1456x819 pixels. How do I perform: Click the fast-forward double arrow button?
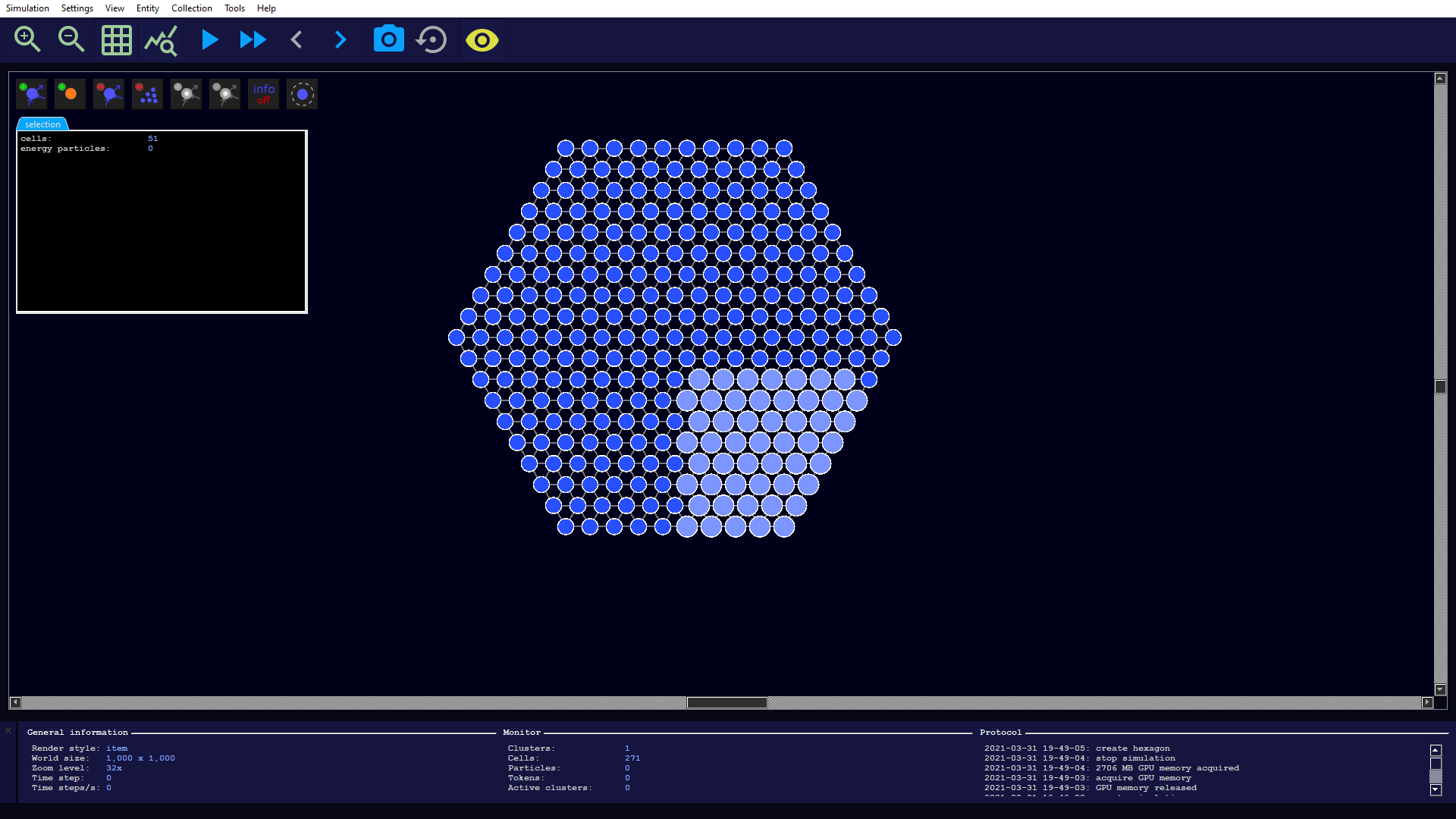[x=253, y=39]
